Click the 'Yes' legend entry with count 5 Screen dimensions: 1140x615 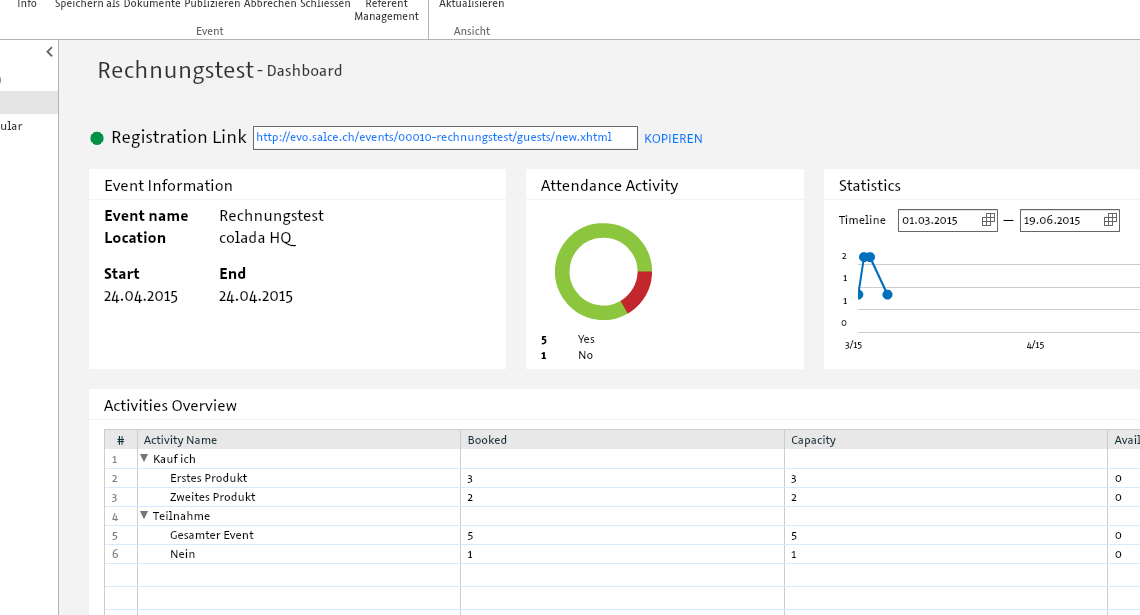point(568,339)
